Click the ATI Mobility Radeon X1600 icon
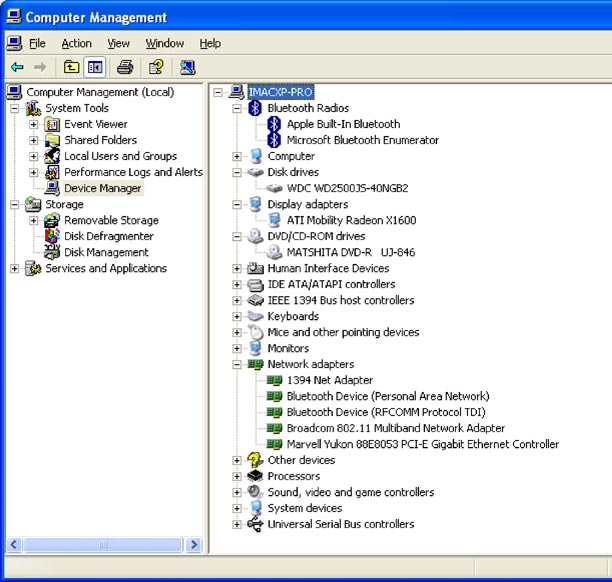 tap(274, 220)
